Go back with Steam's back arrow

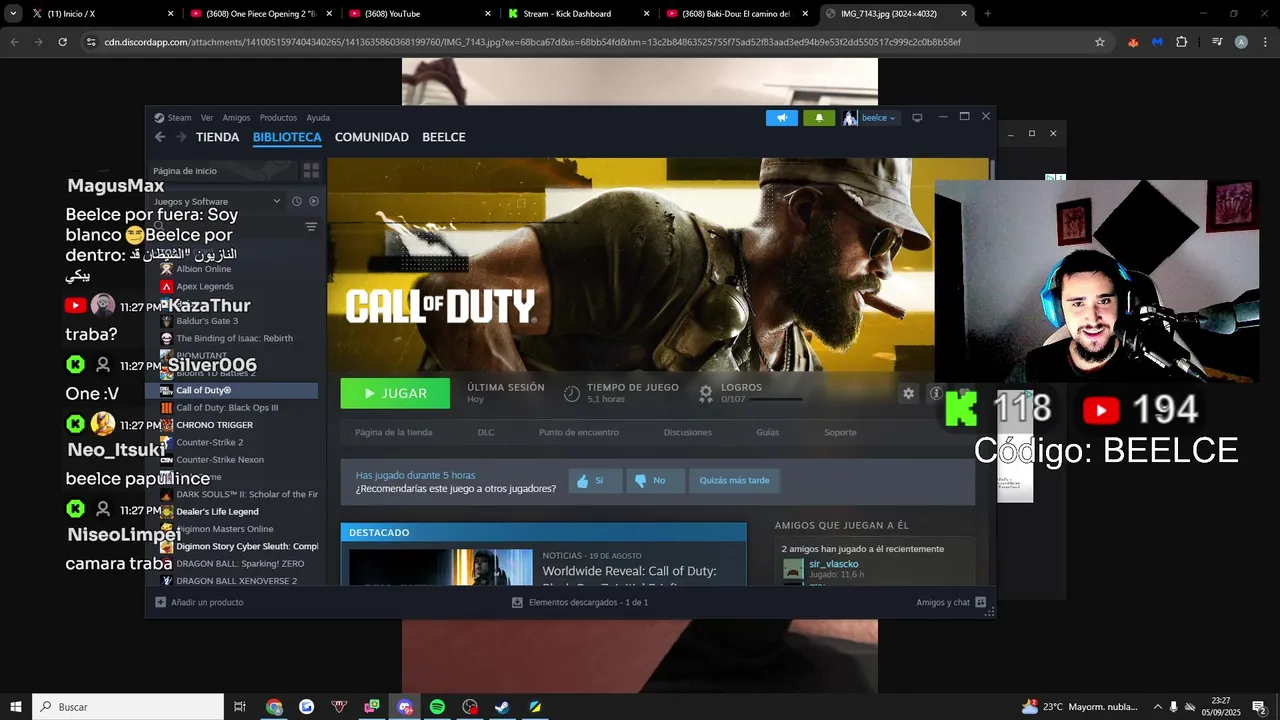point(160,137)
